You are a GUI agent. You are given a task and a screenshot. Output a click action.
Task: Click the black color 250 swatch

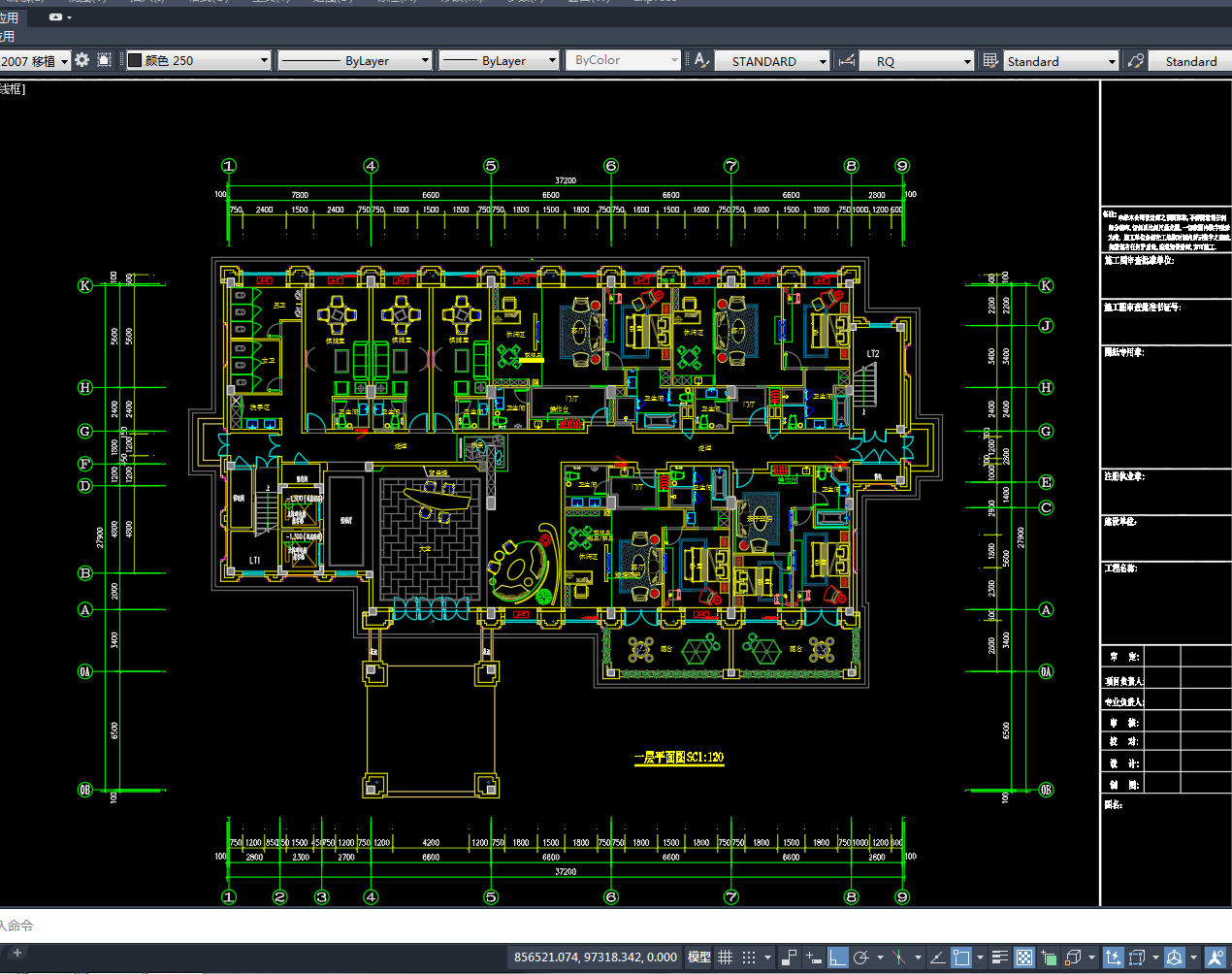(135, 60)
